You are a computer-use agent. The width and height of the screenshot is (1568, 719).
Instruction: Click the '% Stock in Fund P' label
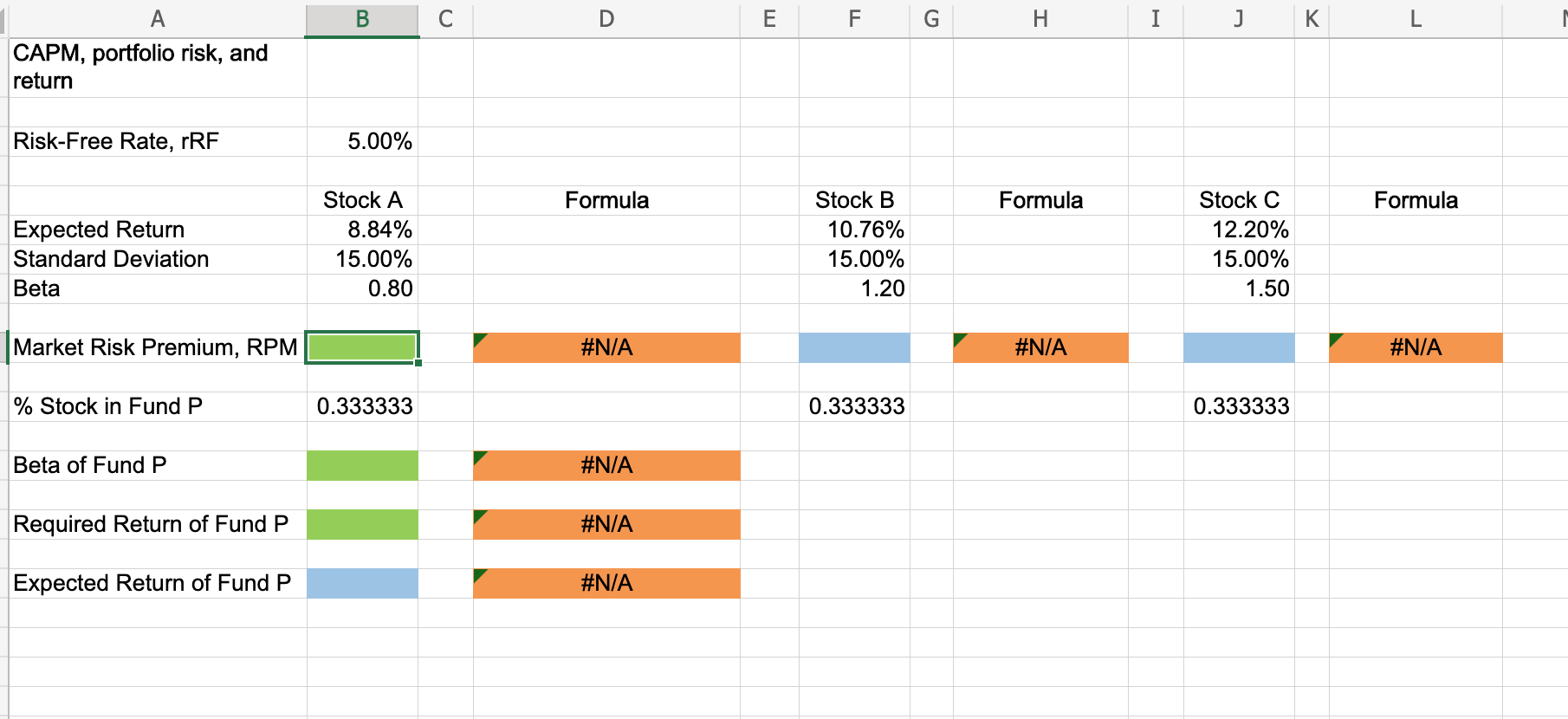[x=158, y=406]
